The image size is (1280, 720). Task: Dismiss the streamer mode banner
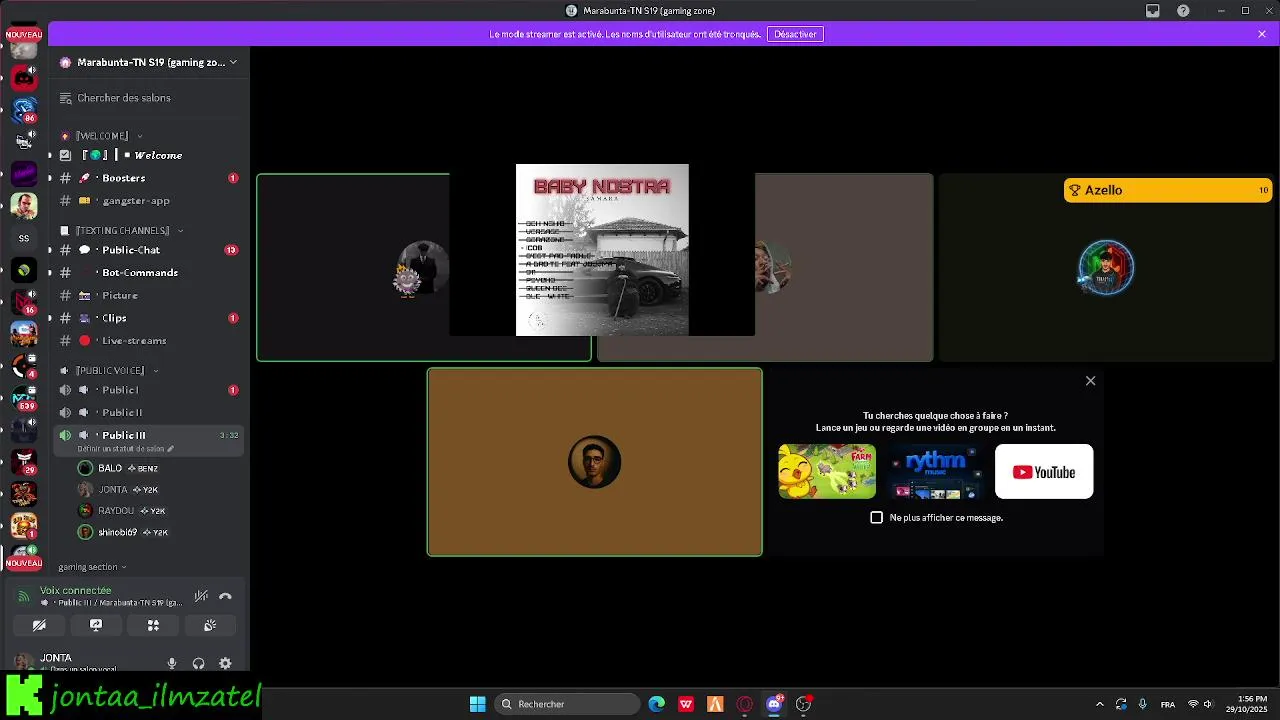tap(1262, 34)
